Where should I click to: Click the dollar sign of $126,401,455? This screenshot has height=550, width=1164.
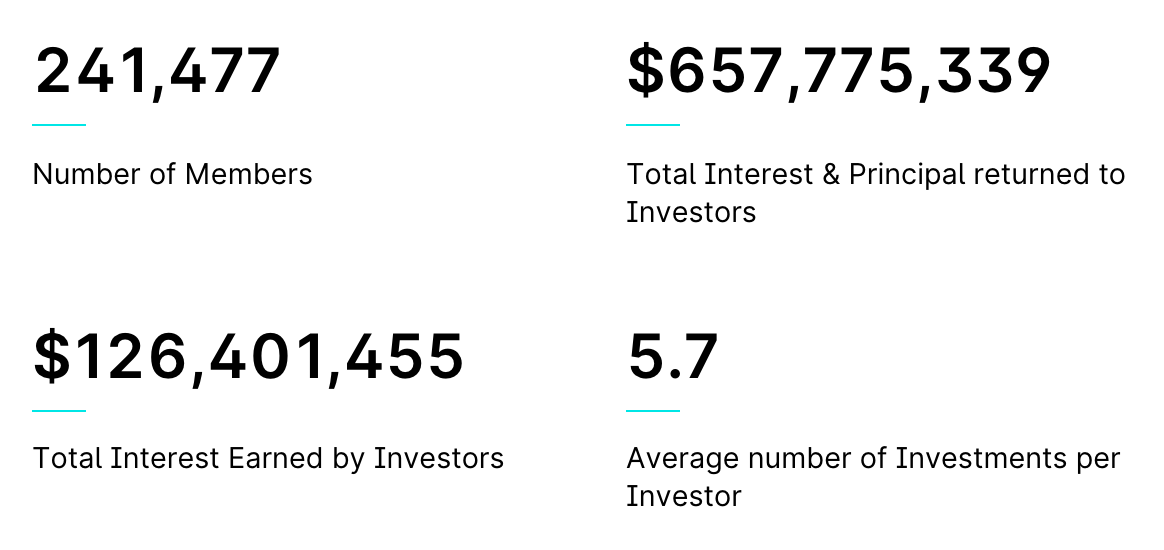(51, 357)
